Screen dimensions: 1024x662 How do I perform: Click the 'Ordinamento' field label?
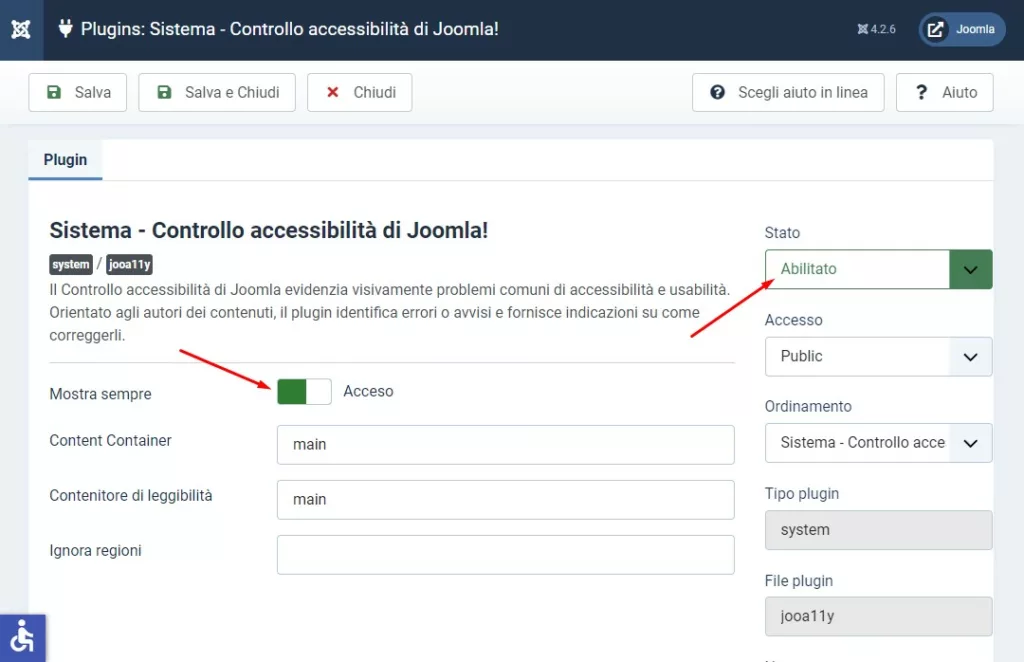click(808, 406)
